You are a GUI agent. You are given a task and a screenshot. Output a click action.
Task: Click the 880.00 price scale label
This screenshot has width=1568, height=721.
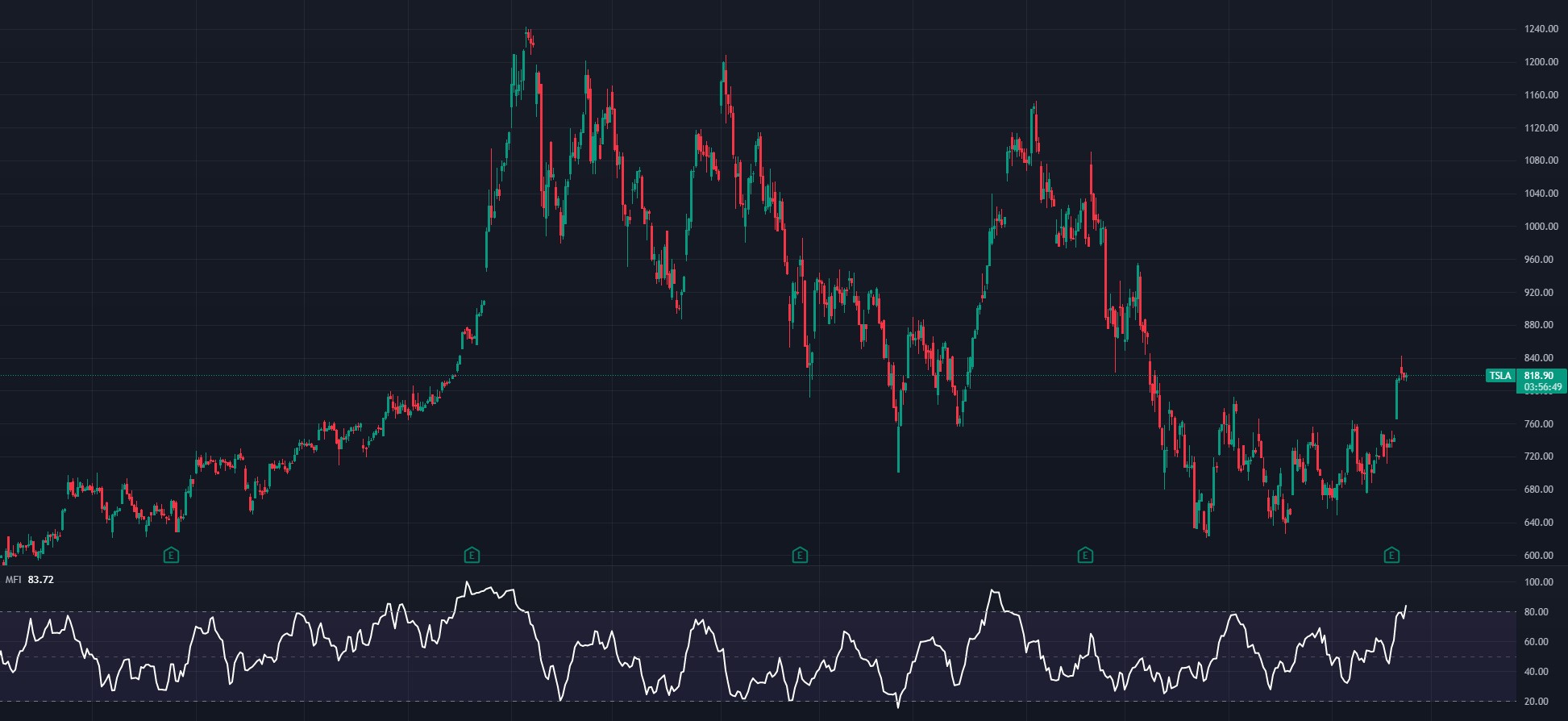(1541, 325)
